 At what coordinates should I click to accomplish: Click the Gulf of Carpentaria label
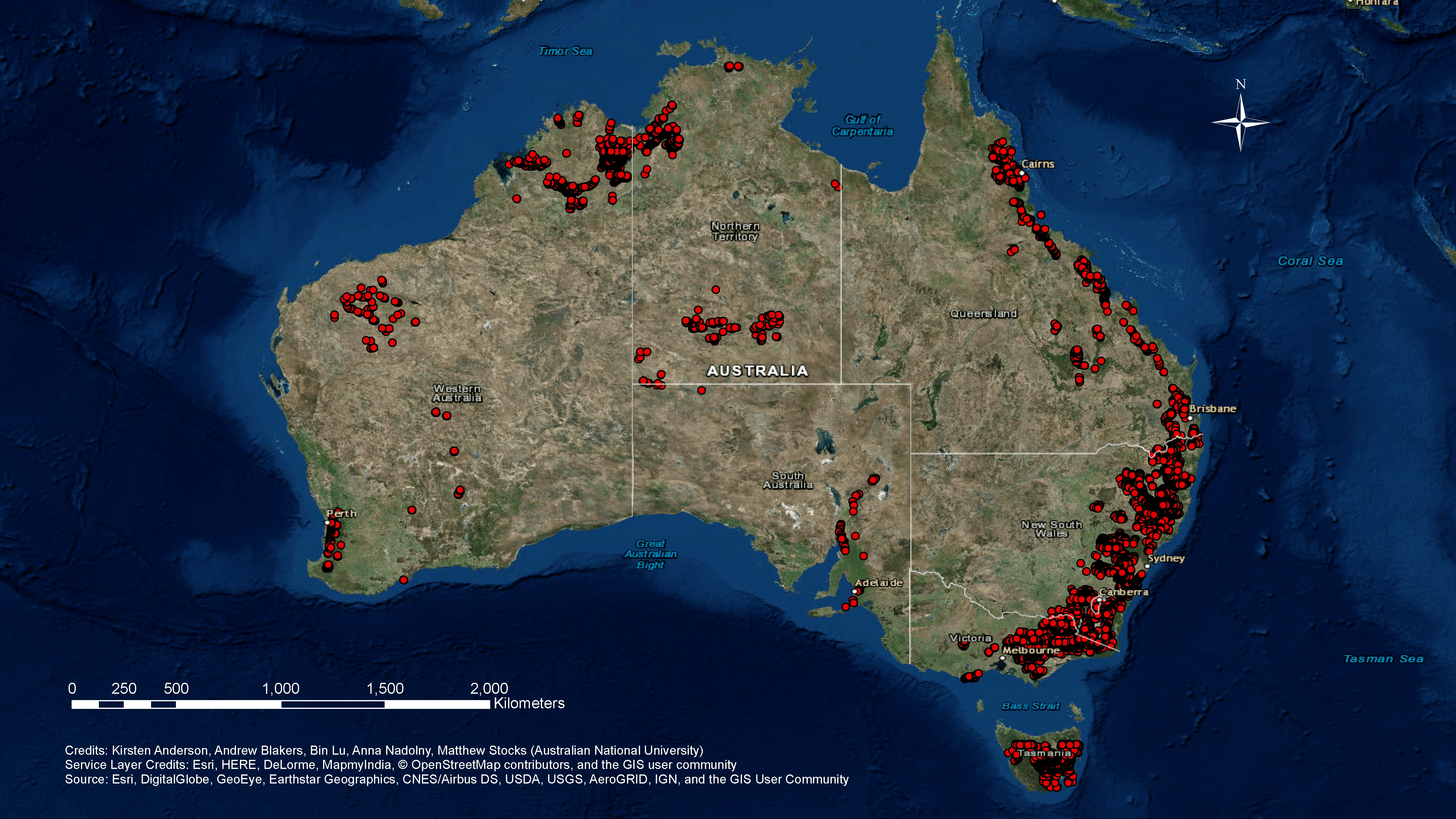point(862,126)
